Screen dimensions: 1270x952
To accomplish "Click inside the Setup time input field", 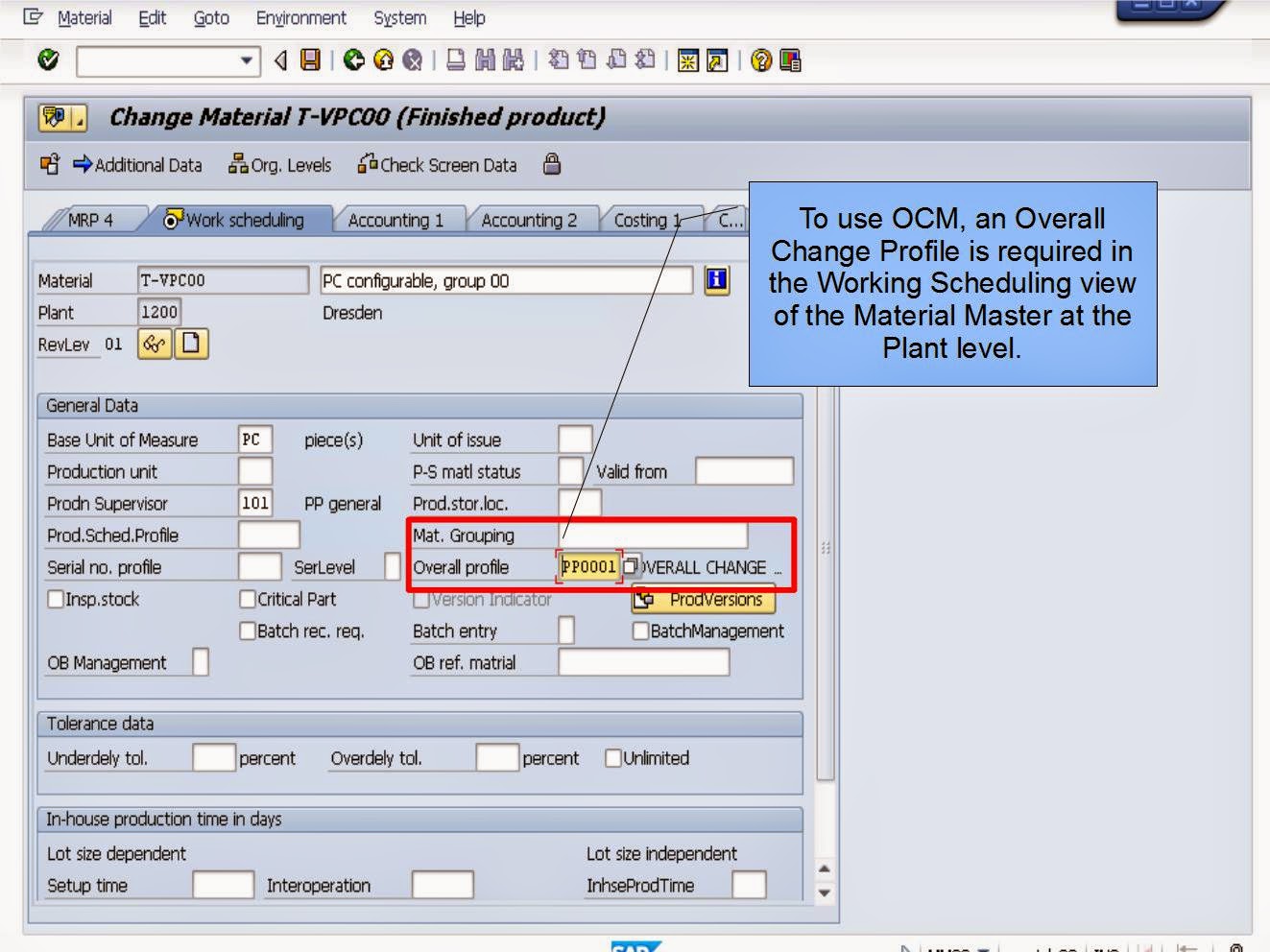I will click(223, 884).
